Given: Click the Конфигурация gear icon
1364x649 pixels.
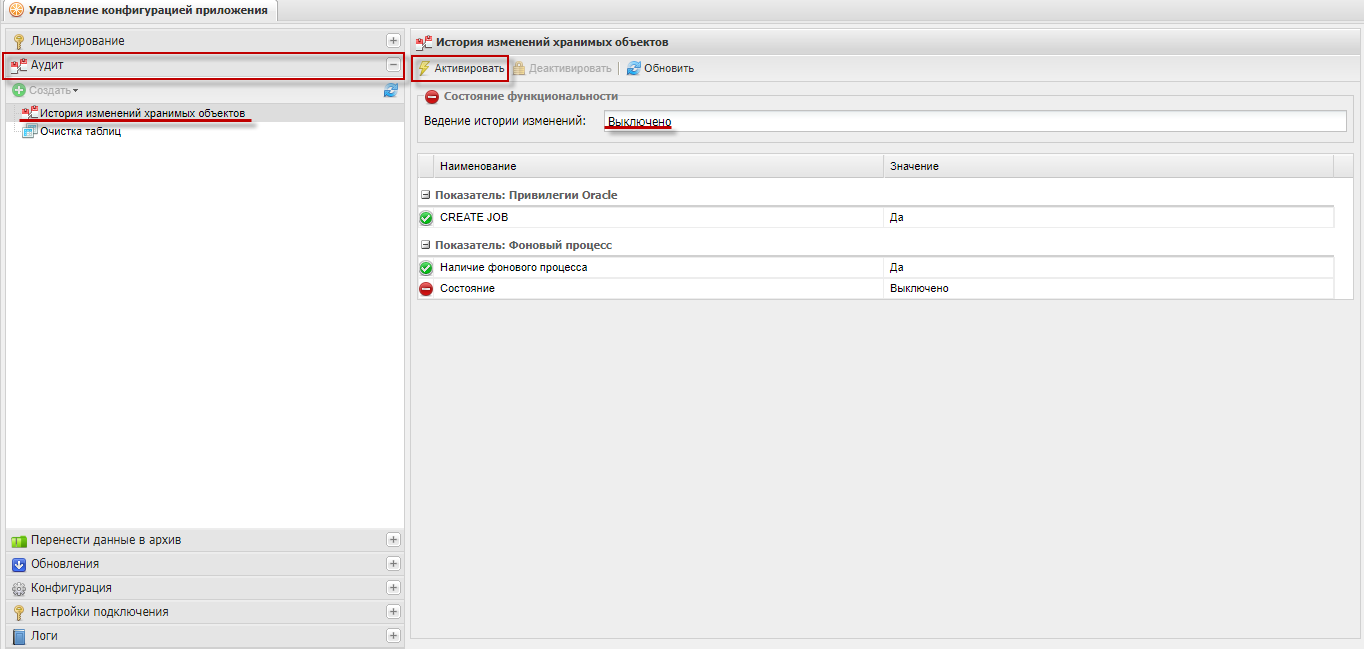Looking at the screenshot, I should [x=18, y=588].
